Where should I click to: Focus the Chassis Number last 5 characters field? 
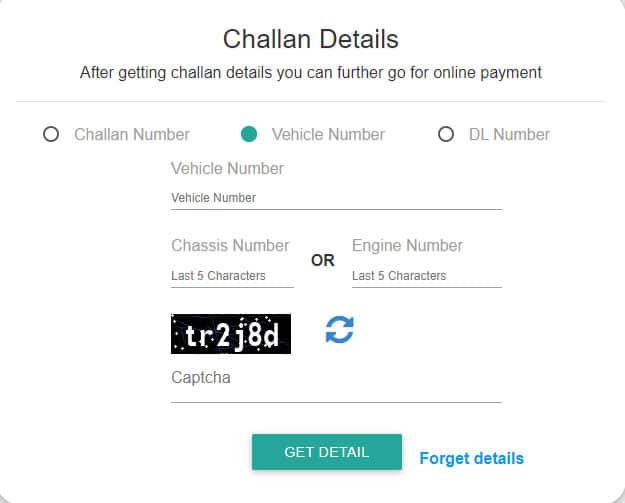click(232, 276)
